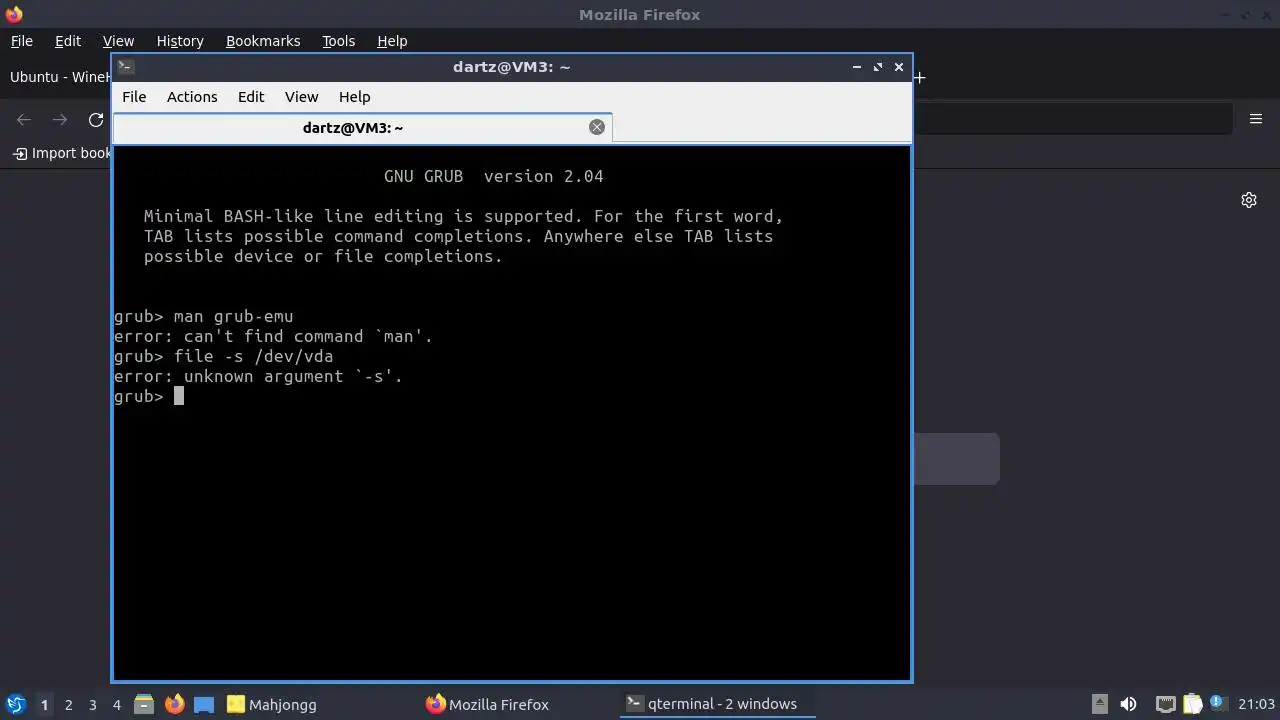This screenshot has height=720, width=1280.
Task: Close the qterminal window
Action: (x=899, y=67)
